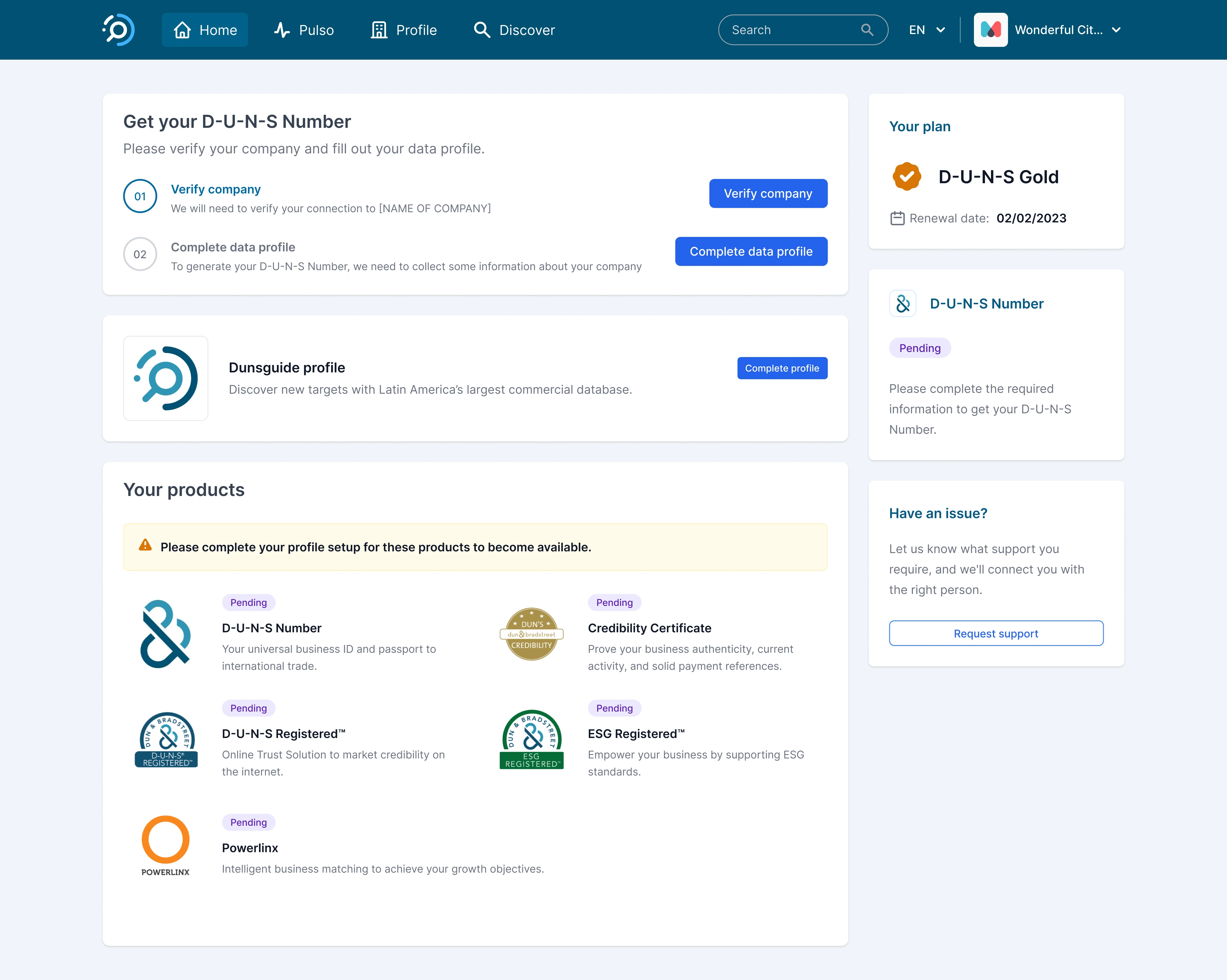
Task: Click the Dunsguide logo in the navbar
Action: point(118,30)
